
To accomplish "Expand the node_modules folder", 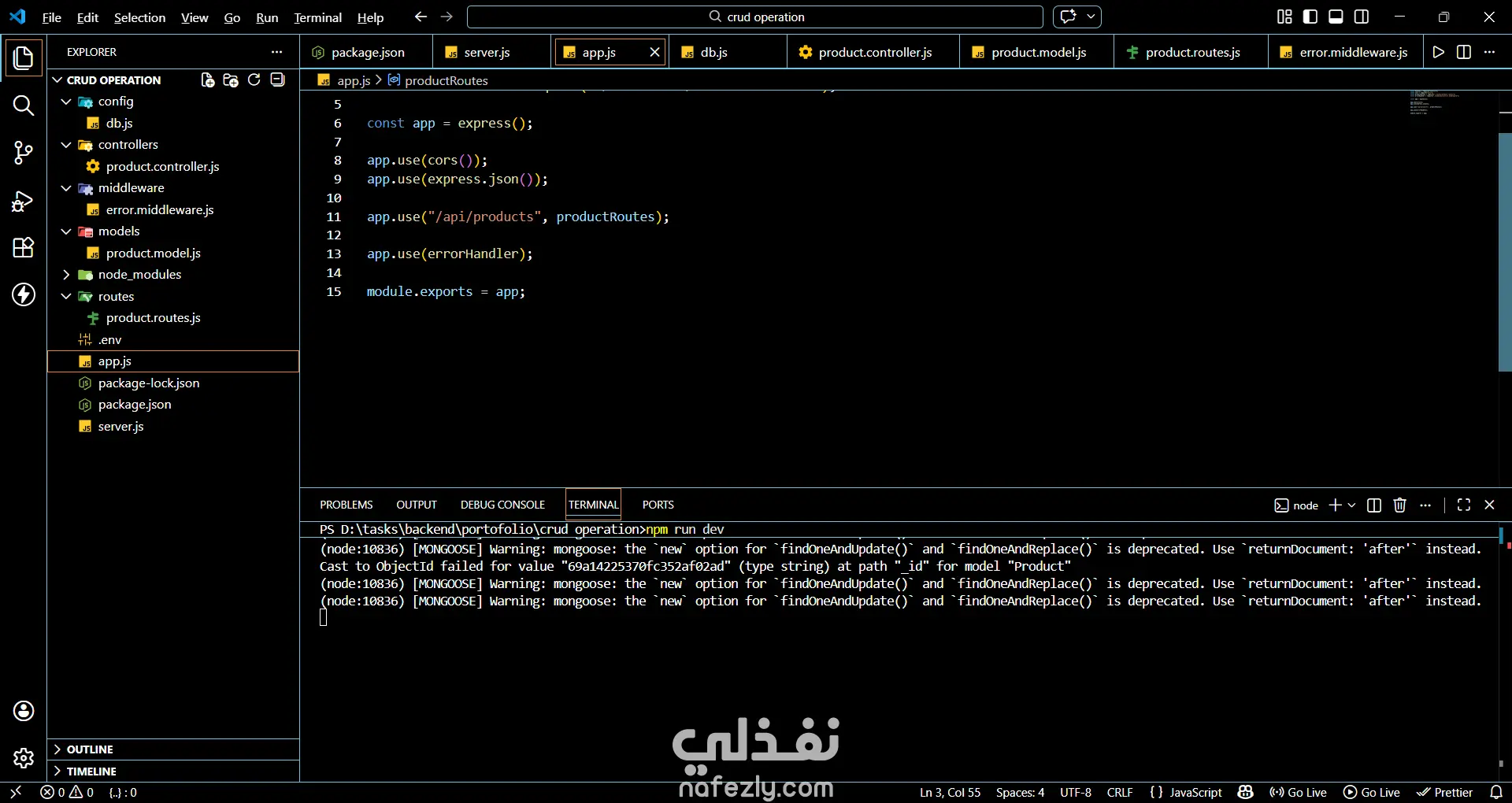I will tap(66, 275).
